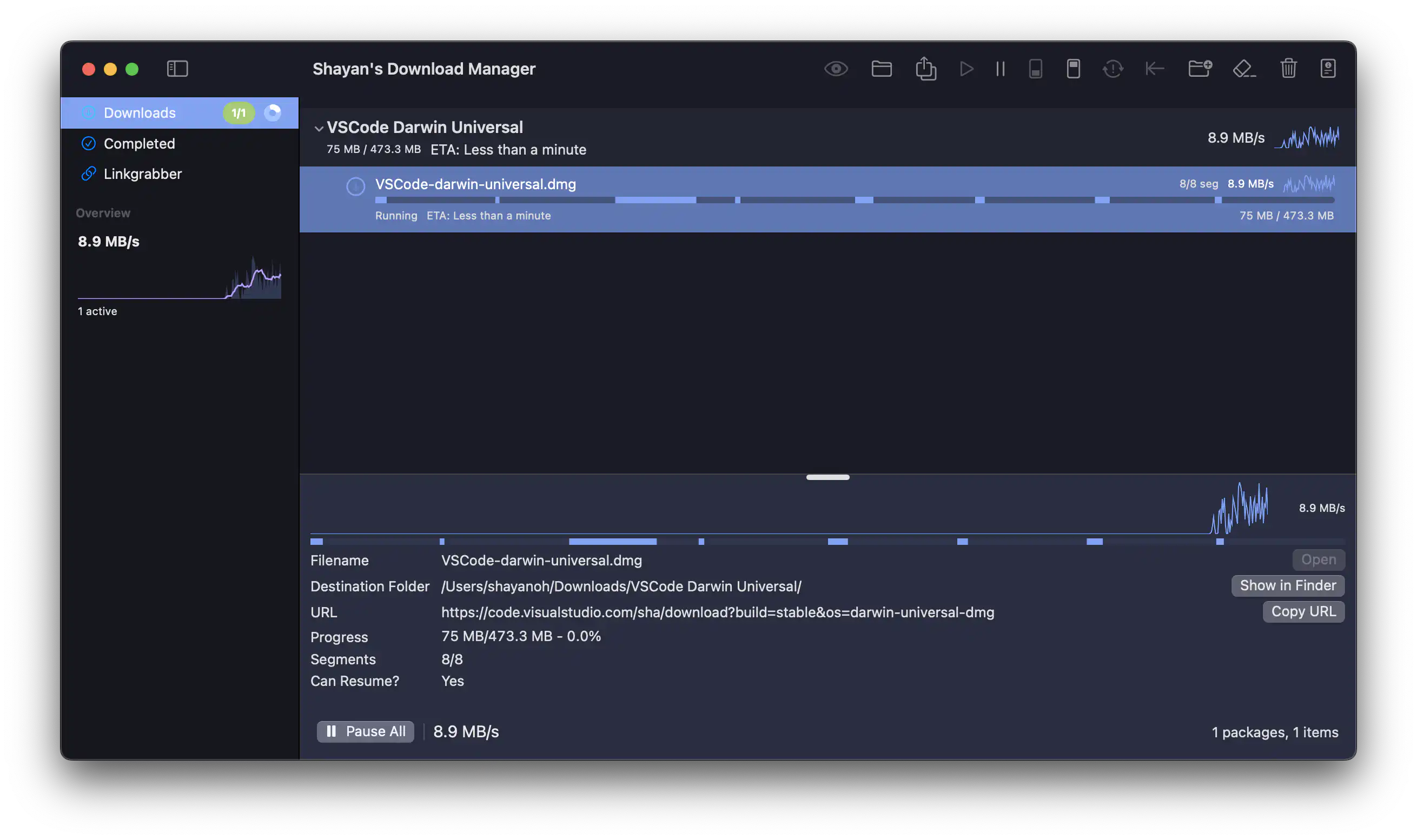Click the '75 MB/473.3 MB - 0.0%' progress value

pyautogui.click(x=521, y=636)
